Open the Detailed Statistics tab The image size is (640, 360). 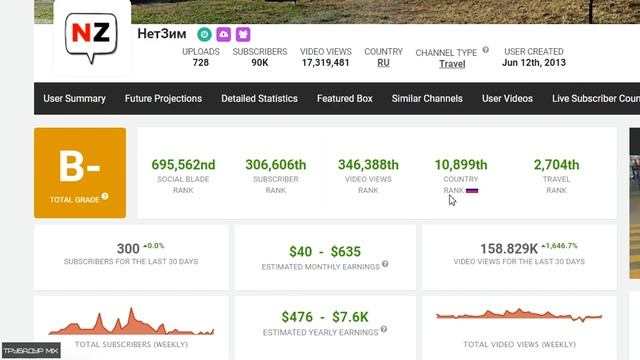(259, 98)
